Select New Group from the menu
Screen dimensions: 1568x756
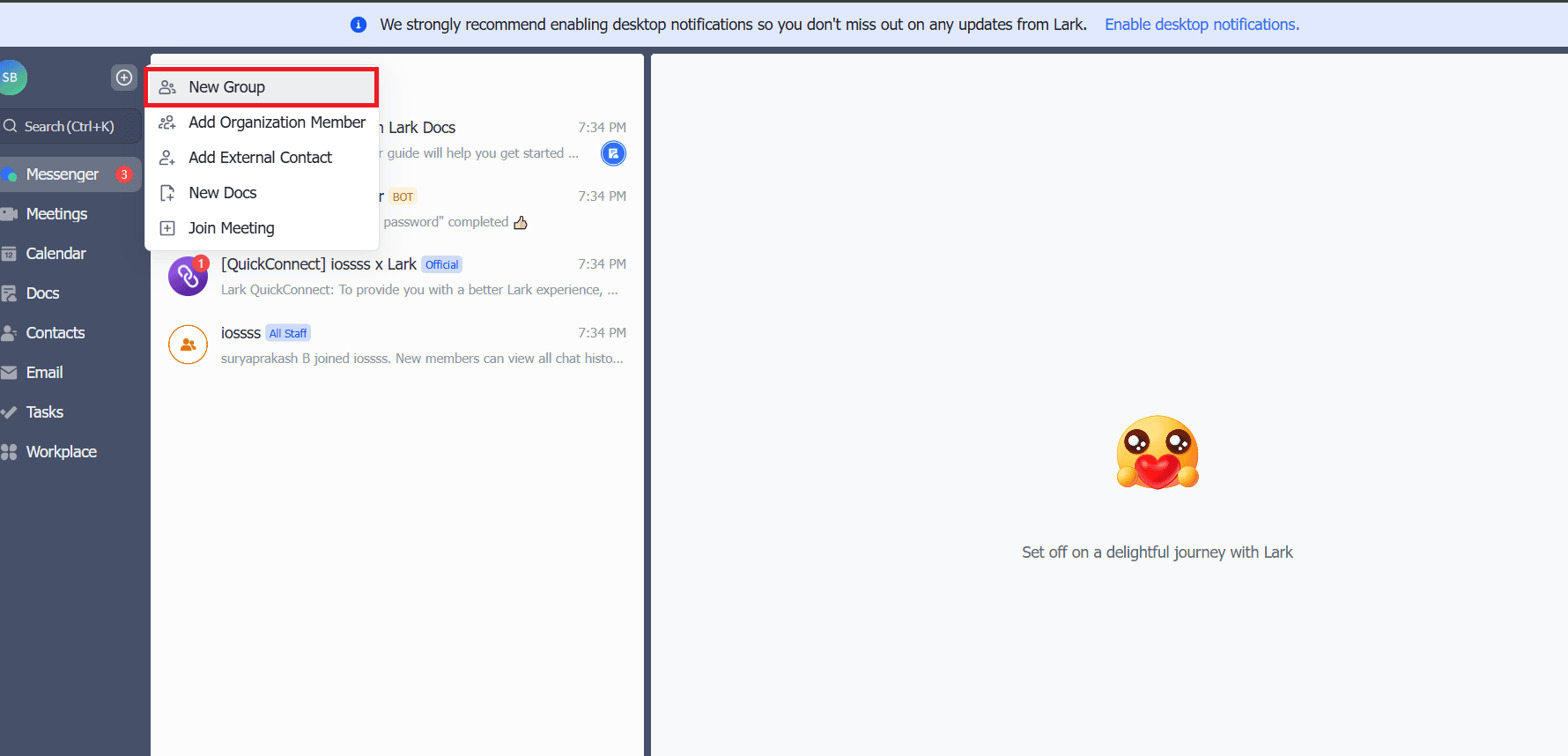(x=262, y=87)
